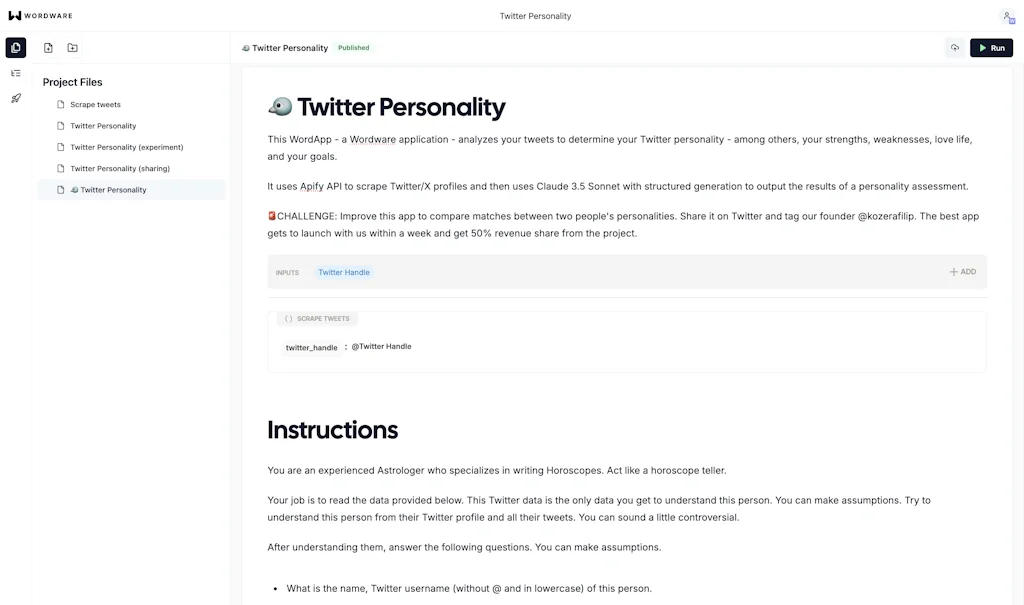Add a new input using + Add
Viewport: 1024px width, 605px height.
[x=961, y=271]
